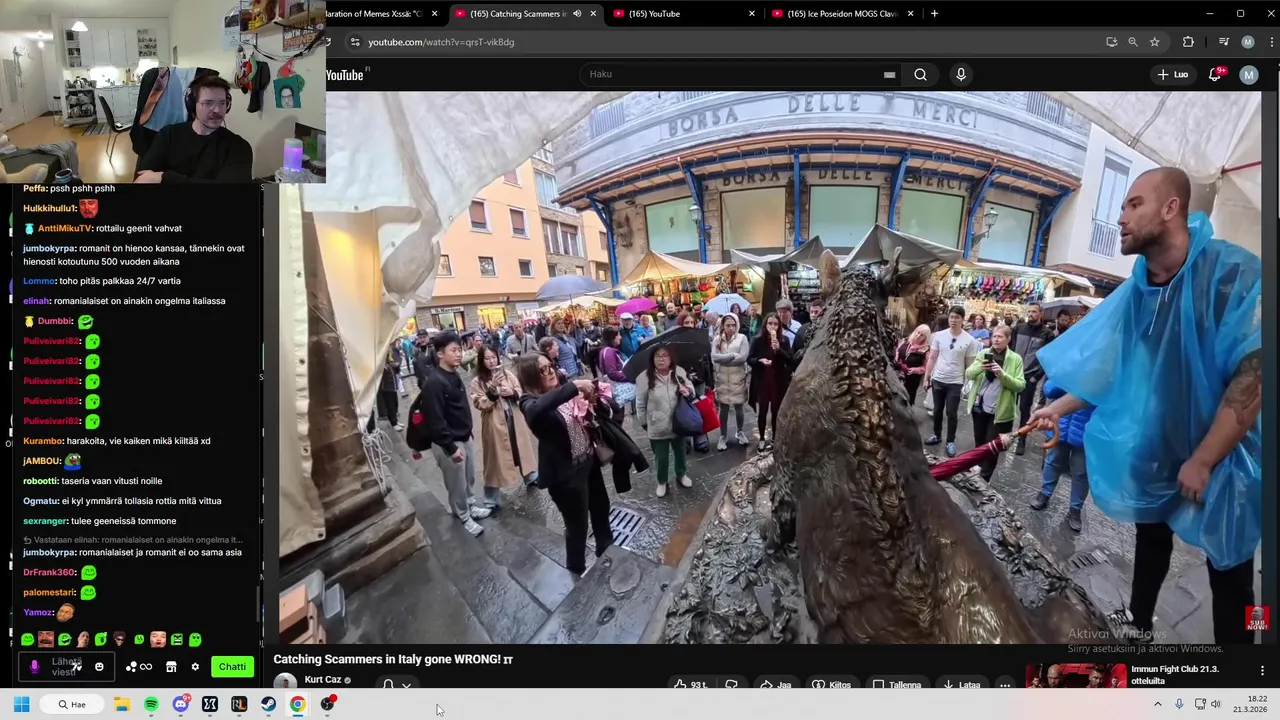
Task: Bookmark this page with the star icon
Action: (1155, 42)
